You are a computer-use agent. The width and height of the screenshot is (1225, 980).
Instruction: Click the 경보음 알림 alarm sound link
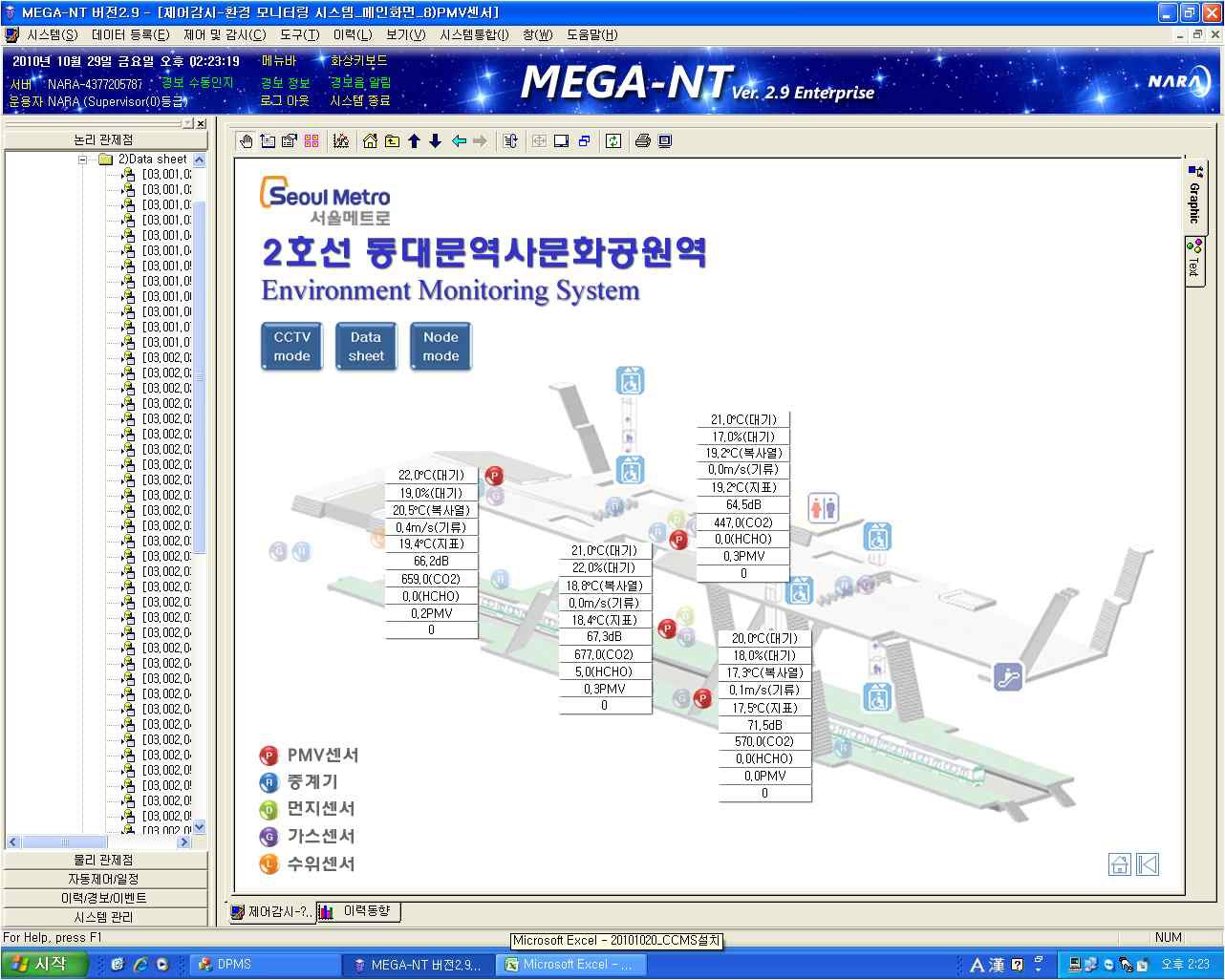pos(360,83)
